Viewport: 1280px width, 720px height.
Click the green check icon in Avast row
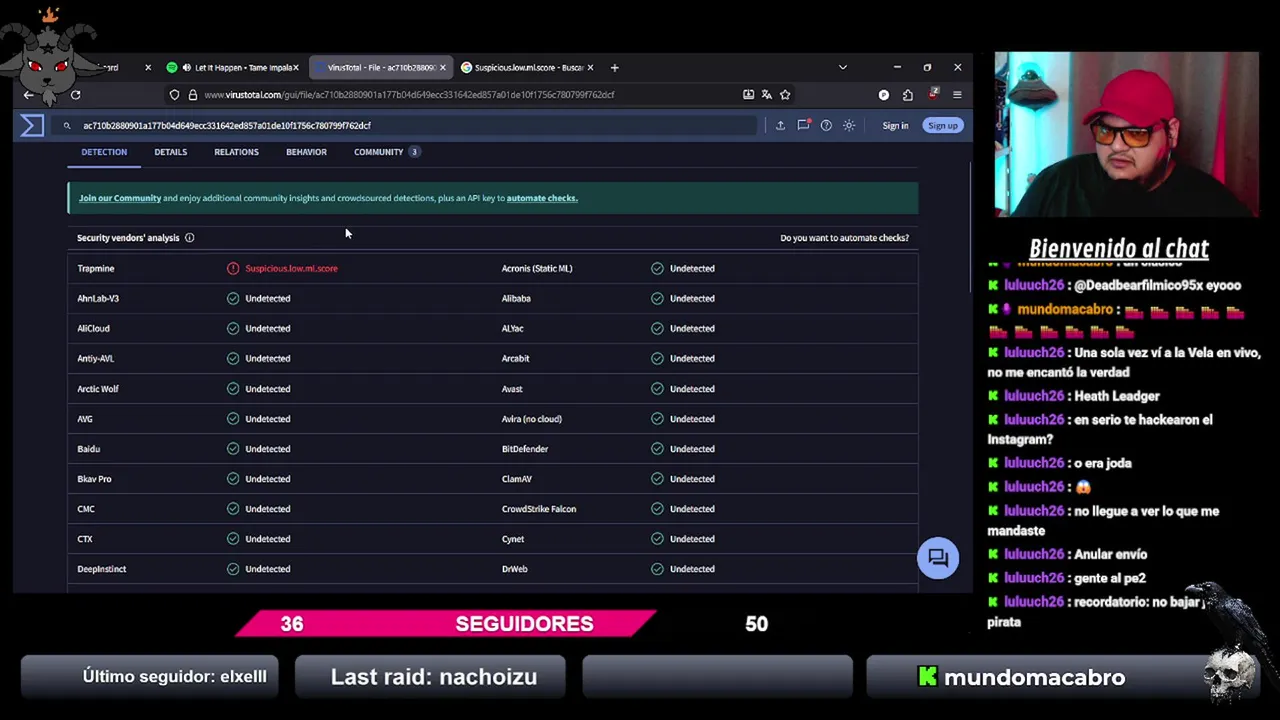click(x=657, y=388)
